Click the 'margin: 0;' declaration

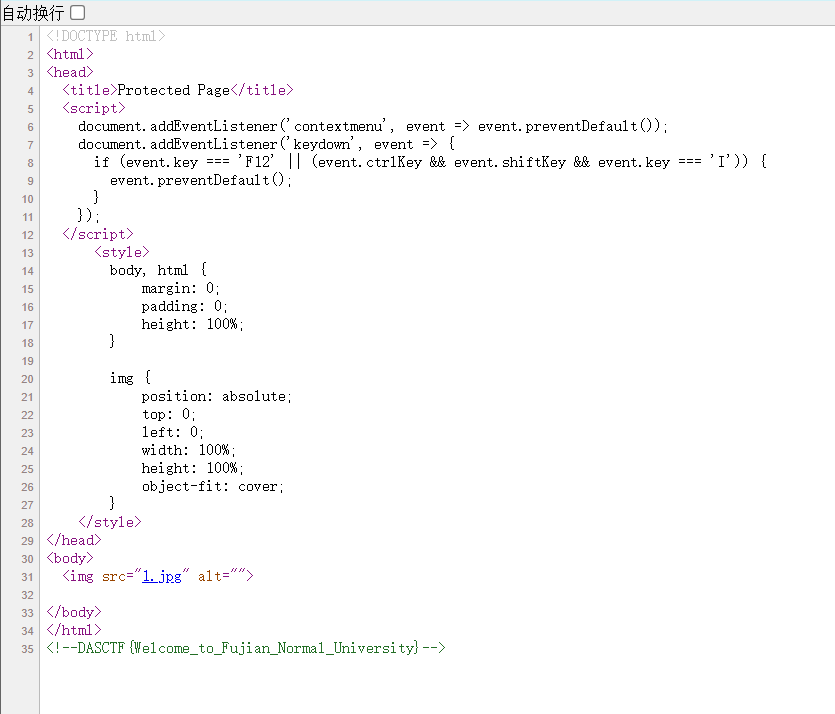(181, 289)
